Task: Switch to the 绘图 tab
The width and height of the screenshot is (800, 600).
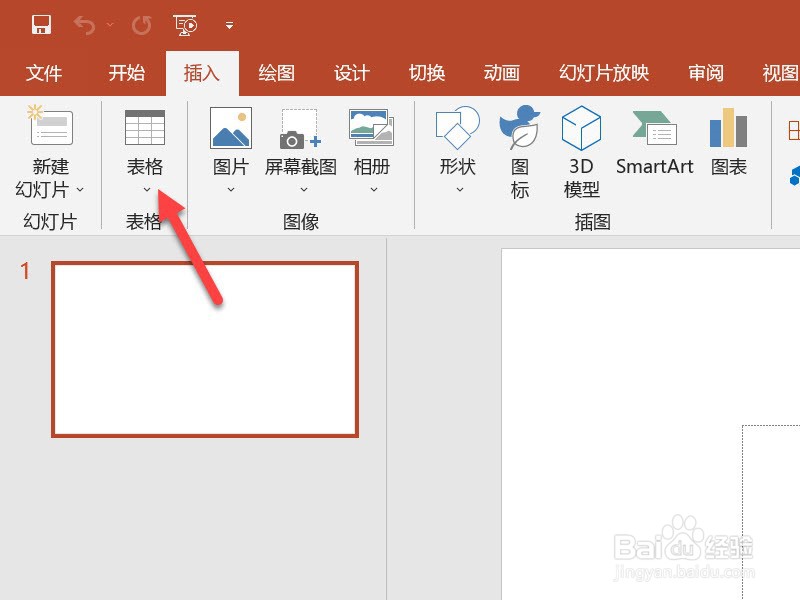Action: click(x=277, y=73)
